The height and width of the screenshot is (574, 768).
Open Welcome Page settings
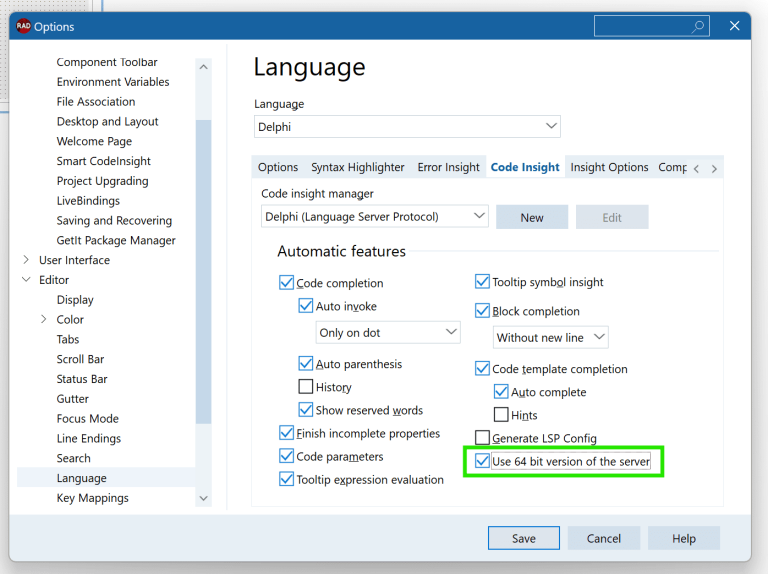[94, 141]
